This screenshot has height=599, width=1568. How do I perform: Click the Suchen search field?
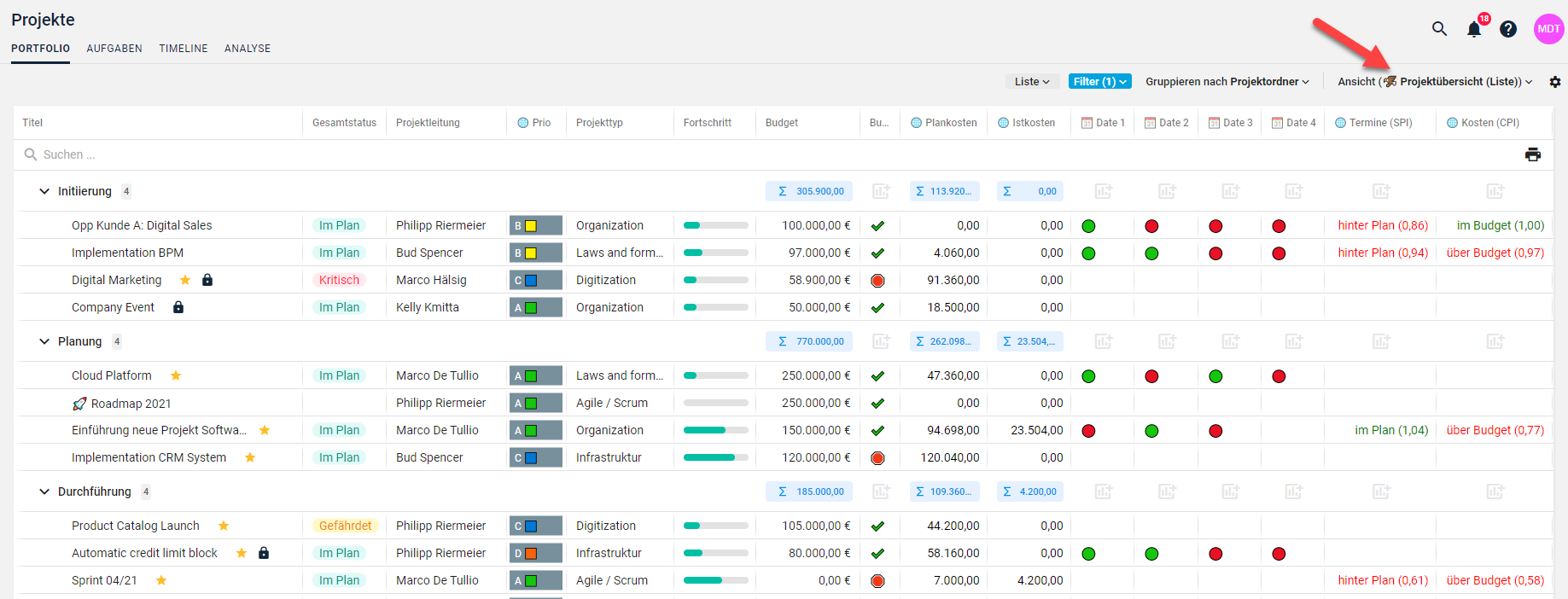pos(341,154)
